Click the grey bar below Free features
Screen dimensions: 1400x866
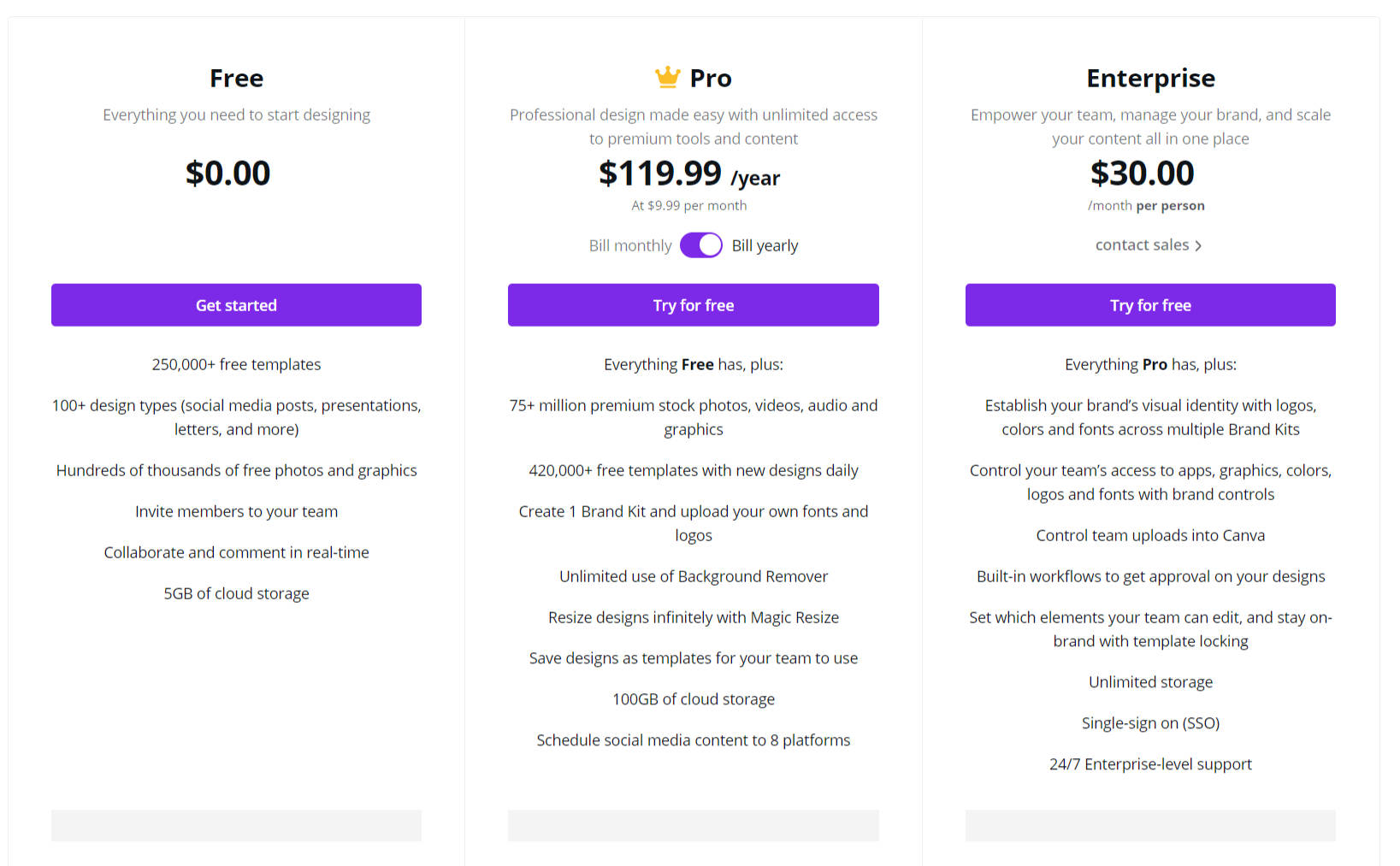pyautogui.click(x=236, y=825)
